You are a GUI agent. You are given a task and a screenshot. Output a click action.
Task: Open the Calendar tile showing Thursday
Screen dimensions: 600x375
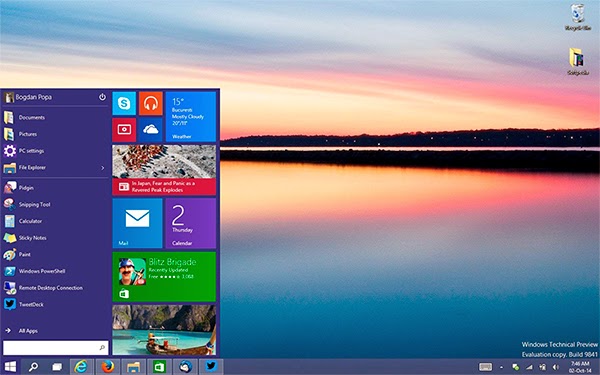pyautogui.click(x=191, y=223)
